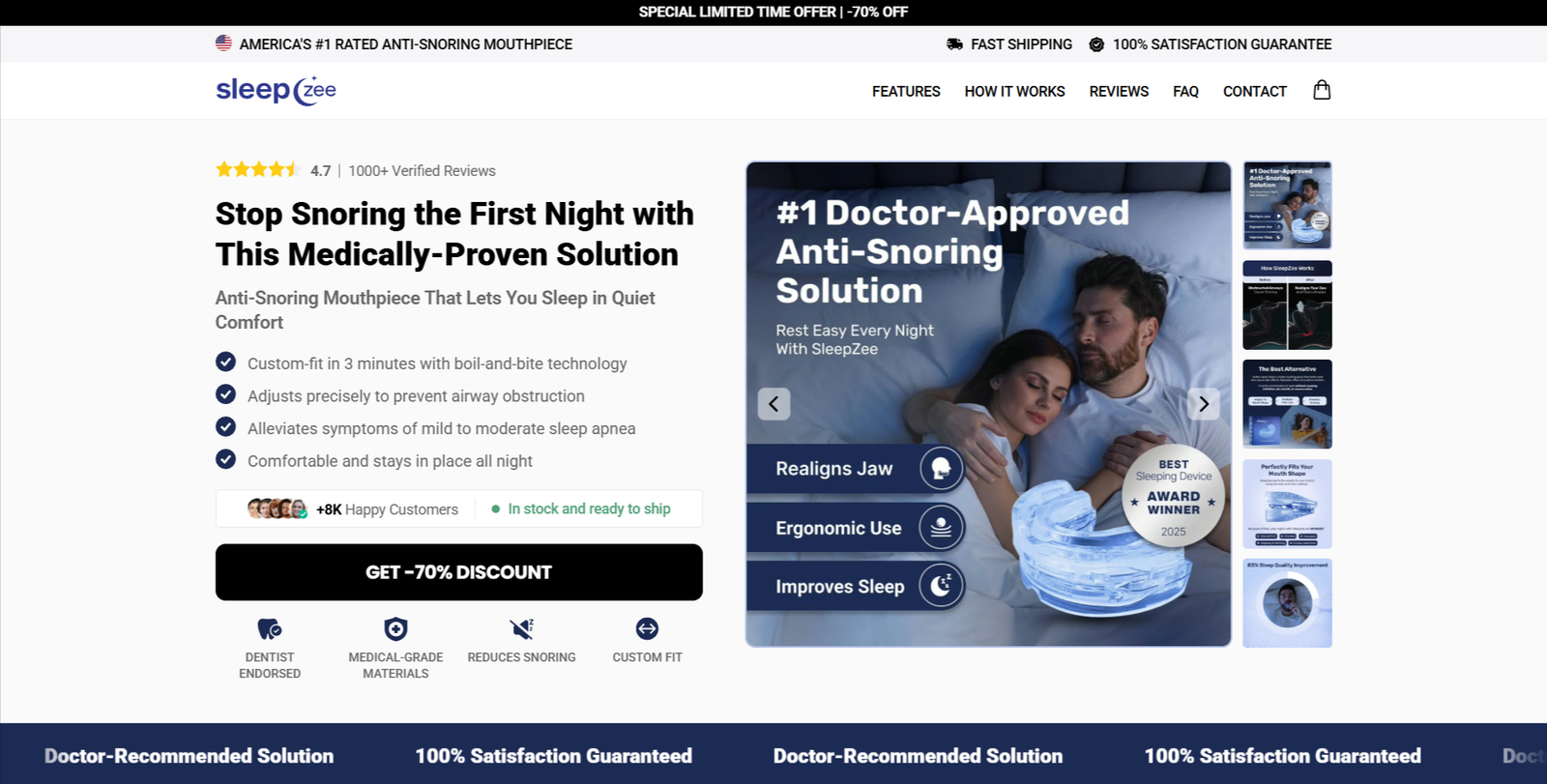Open the shopping bag cart icon

click(1322, 90)
